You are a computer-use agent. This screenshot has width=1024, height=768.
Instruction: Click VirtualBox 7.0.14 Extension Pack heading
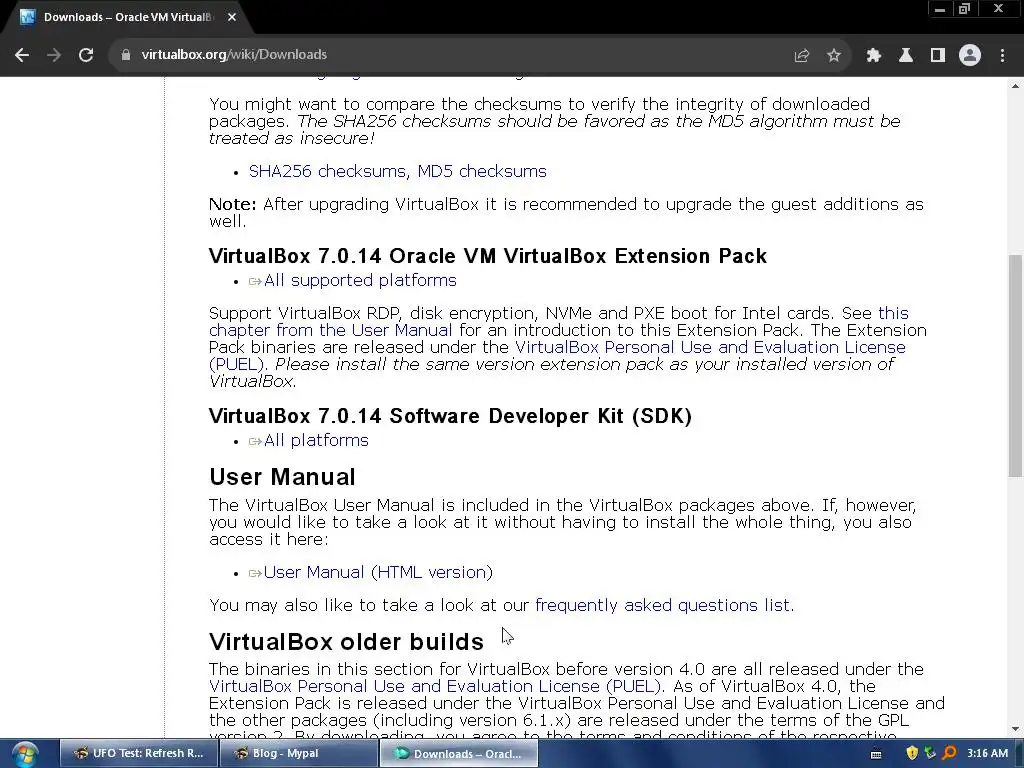coord(488,256)
